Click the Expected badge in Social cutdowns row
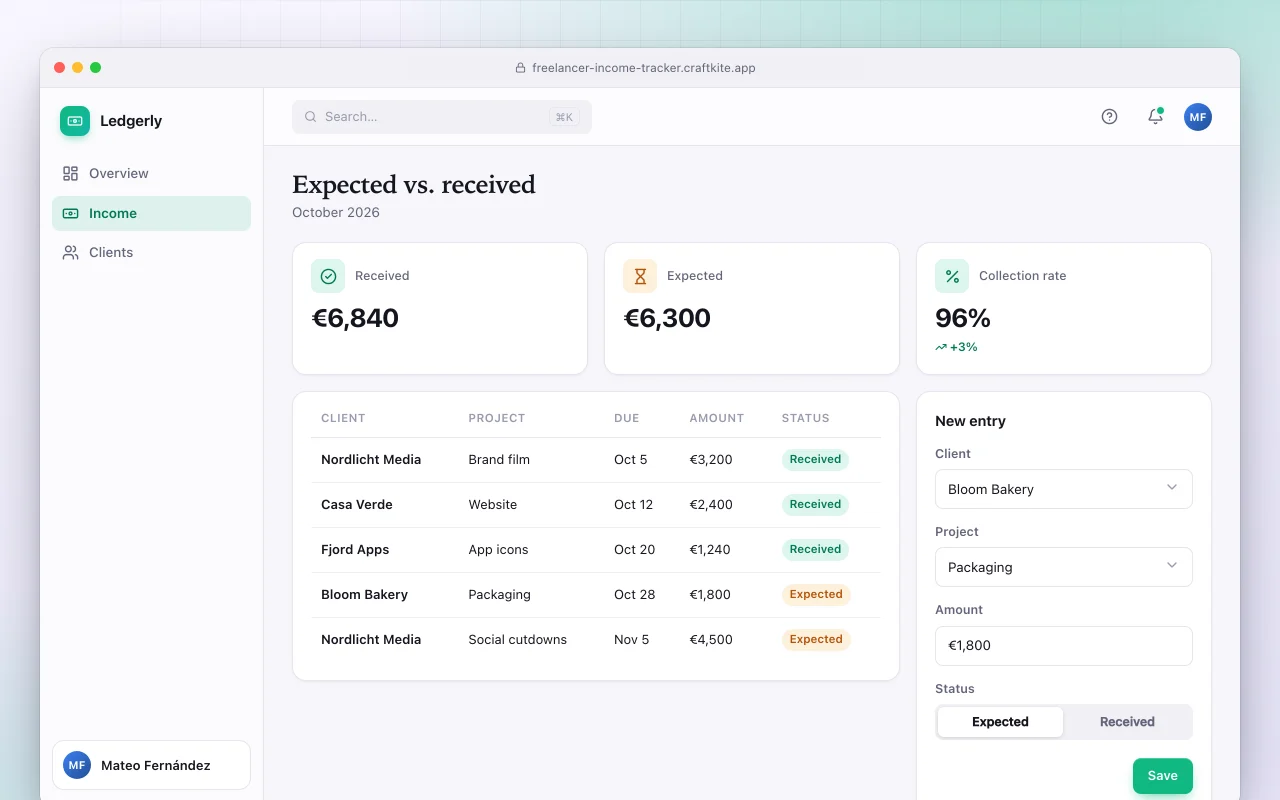Screen dimensions: 1280x800 pos(816,640)
